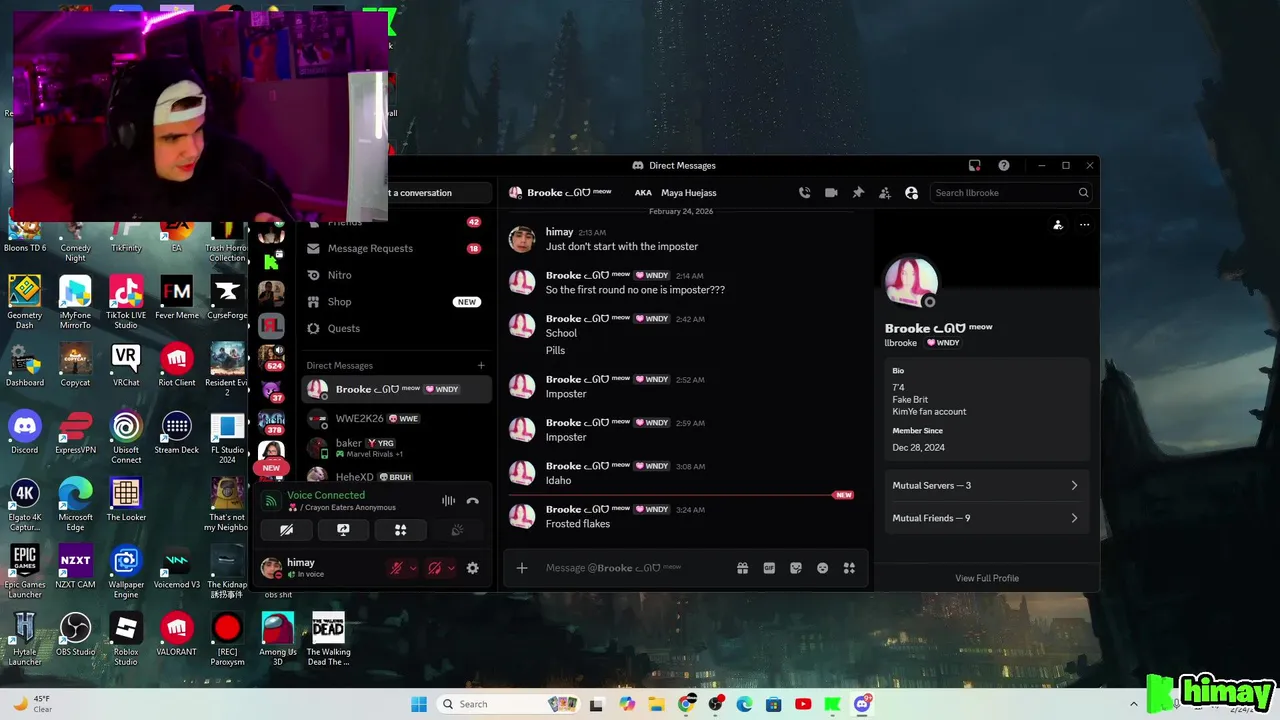Share your screen in voice panel
The image size is (1280, 720).
tap(343, 530)
